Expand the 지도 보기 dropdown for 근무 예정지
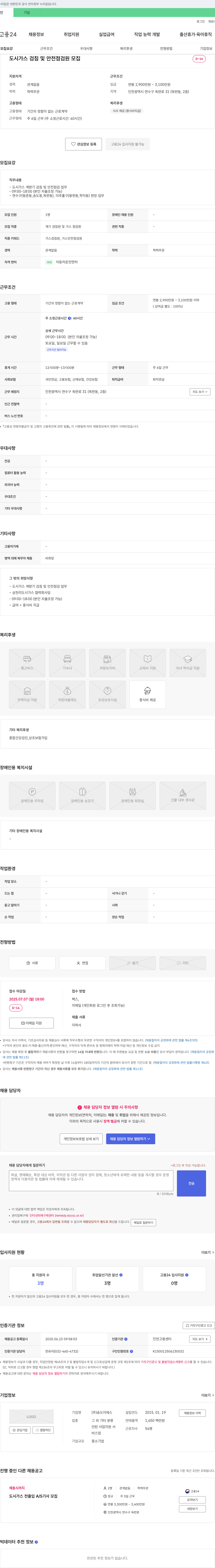 point(200,392)
